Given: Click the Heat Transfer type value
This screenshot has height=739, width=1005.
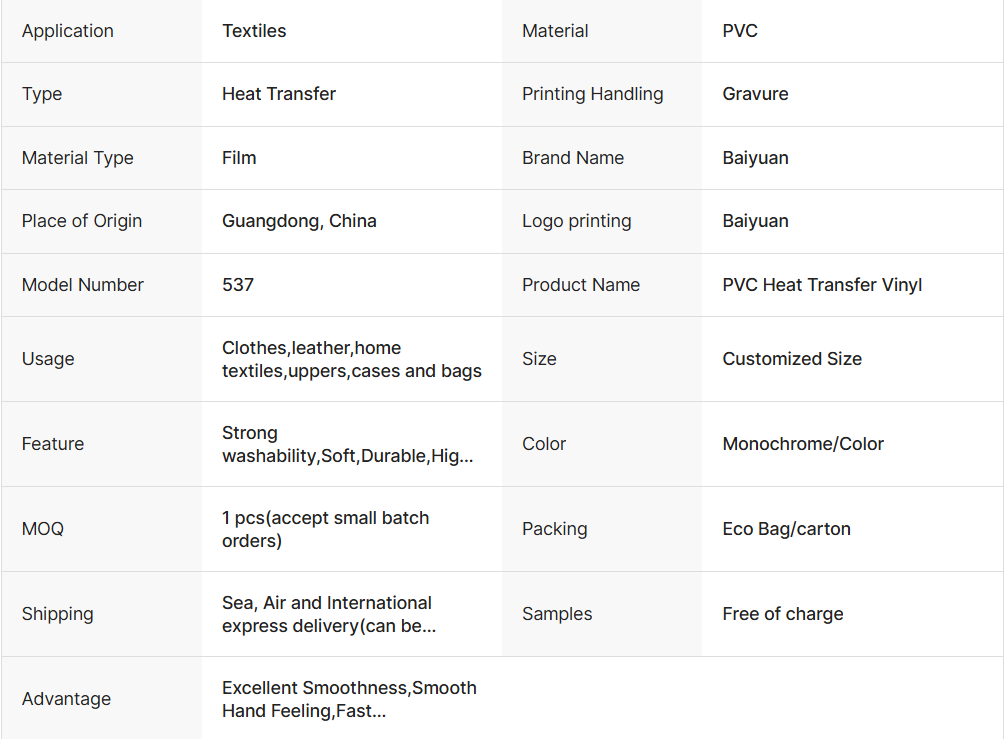Looking at the screenshot, I should point(279,94).
